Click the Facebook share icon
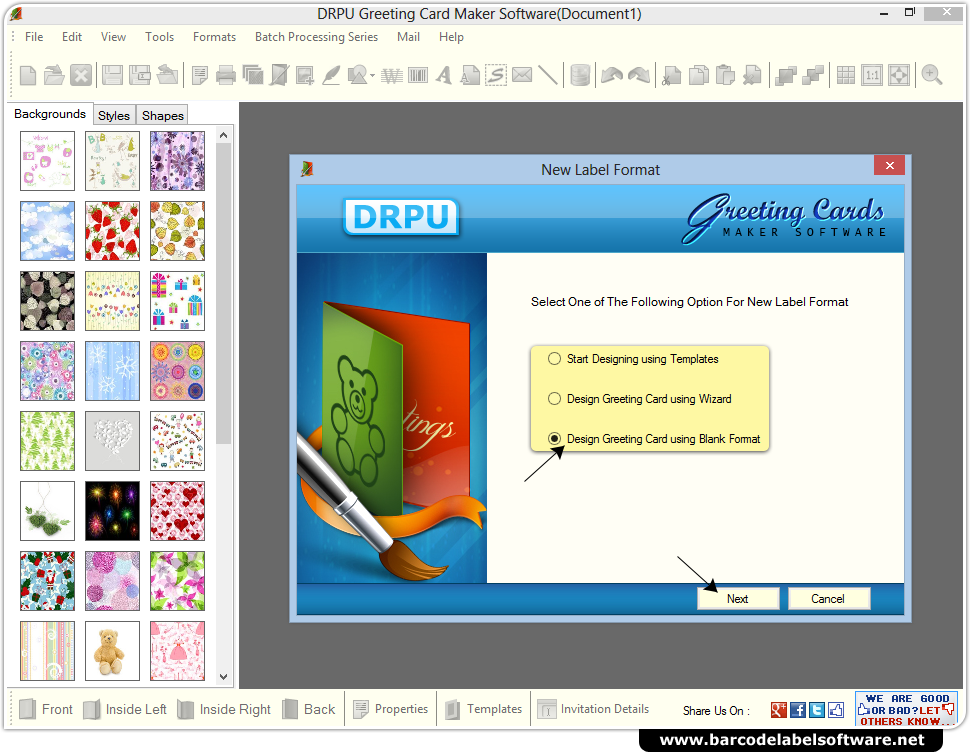The width and height of the screenshot is (970, 752). pyautogui.click(x=798, y=710)
